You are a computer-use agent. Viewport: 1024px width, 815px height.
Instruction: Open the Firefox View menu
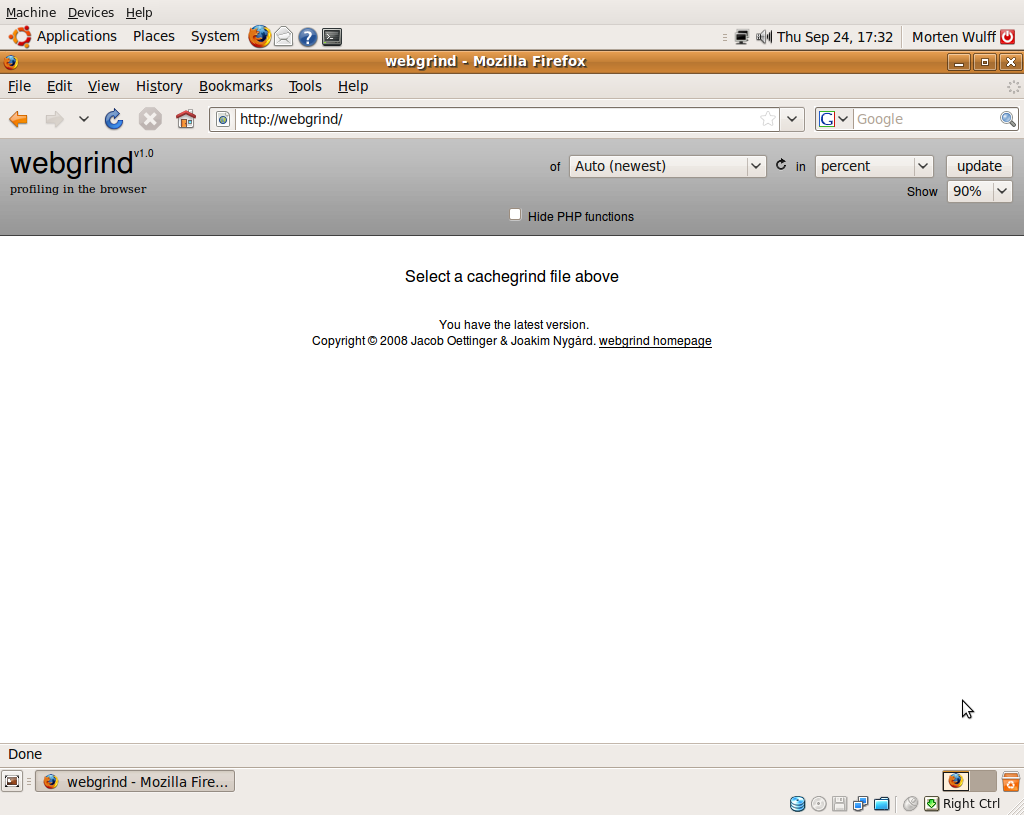pyautogui.click(x=104, y=86)
